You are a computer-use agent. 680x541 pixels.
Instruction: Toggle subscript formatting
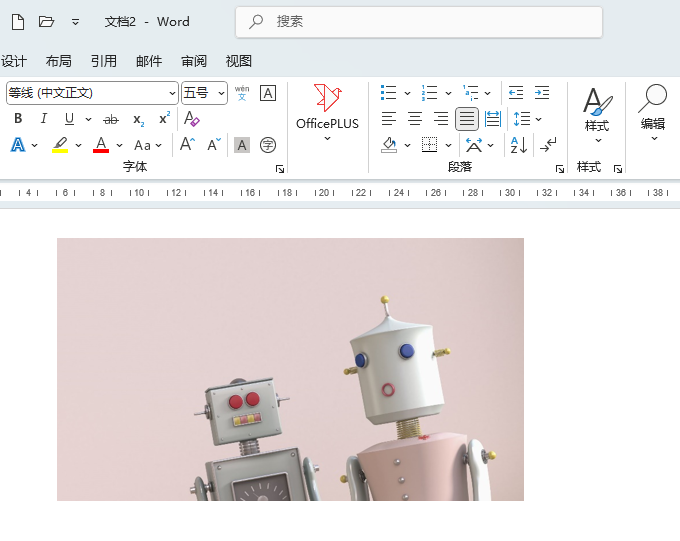(138, 119)
